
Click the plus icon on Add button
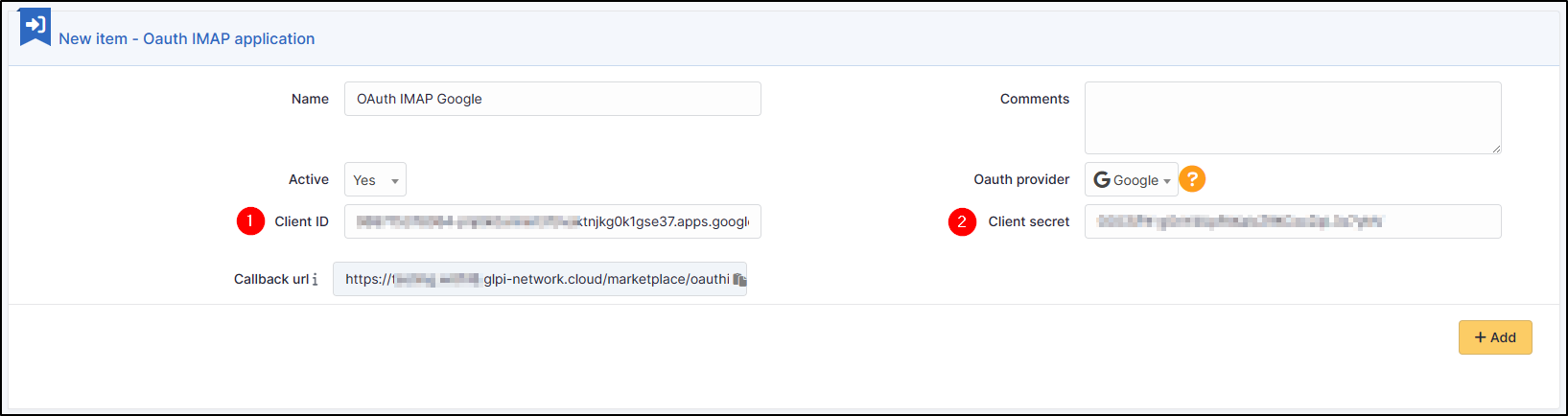[1481, 337]
